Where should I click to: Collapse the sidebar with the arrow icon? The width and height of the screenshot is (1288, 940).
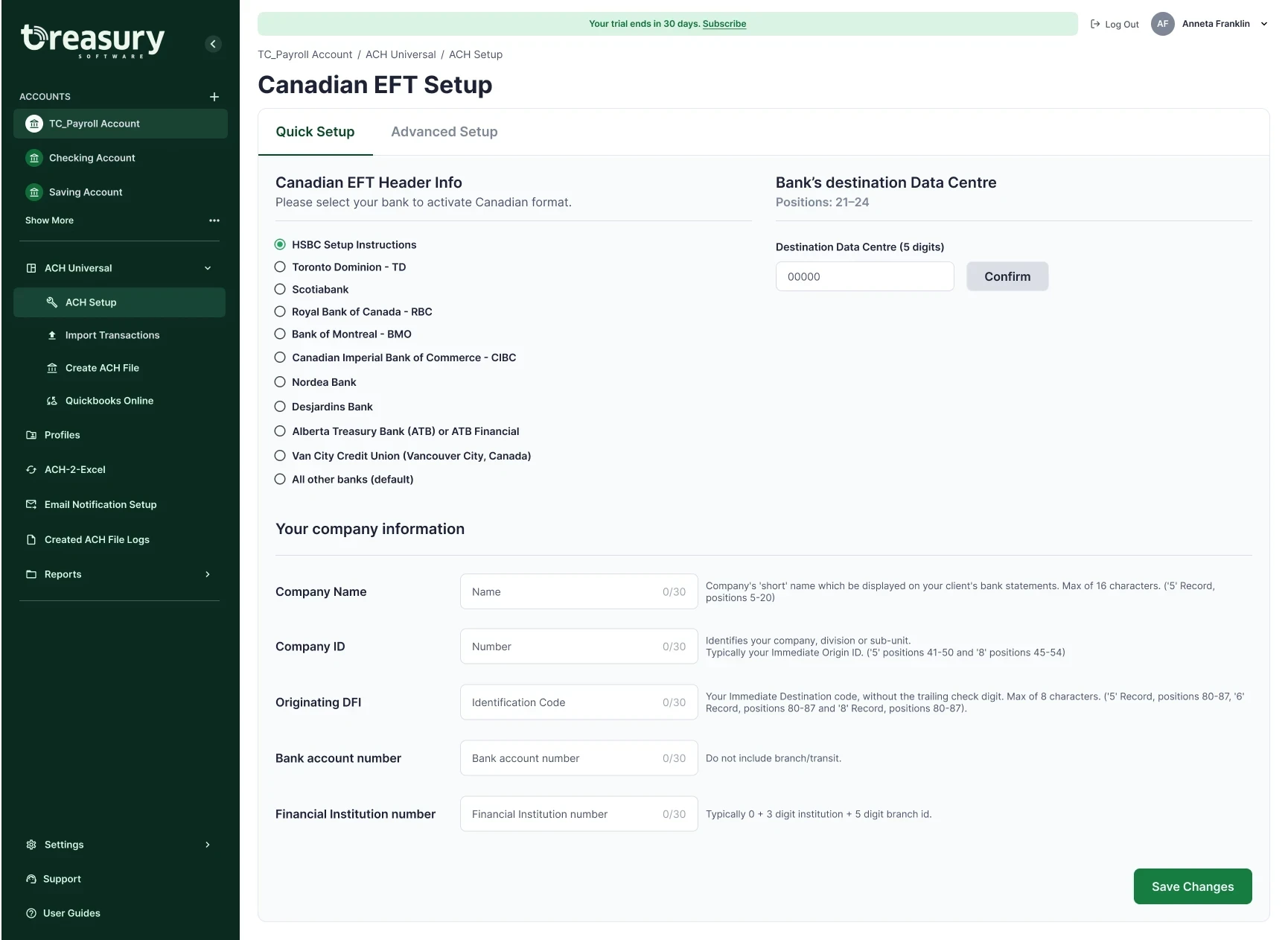click(x=213, y=44)
